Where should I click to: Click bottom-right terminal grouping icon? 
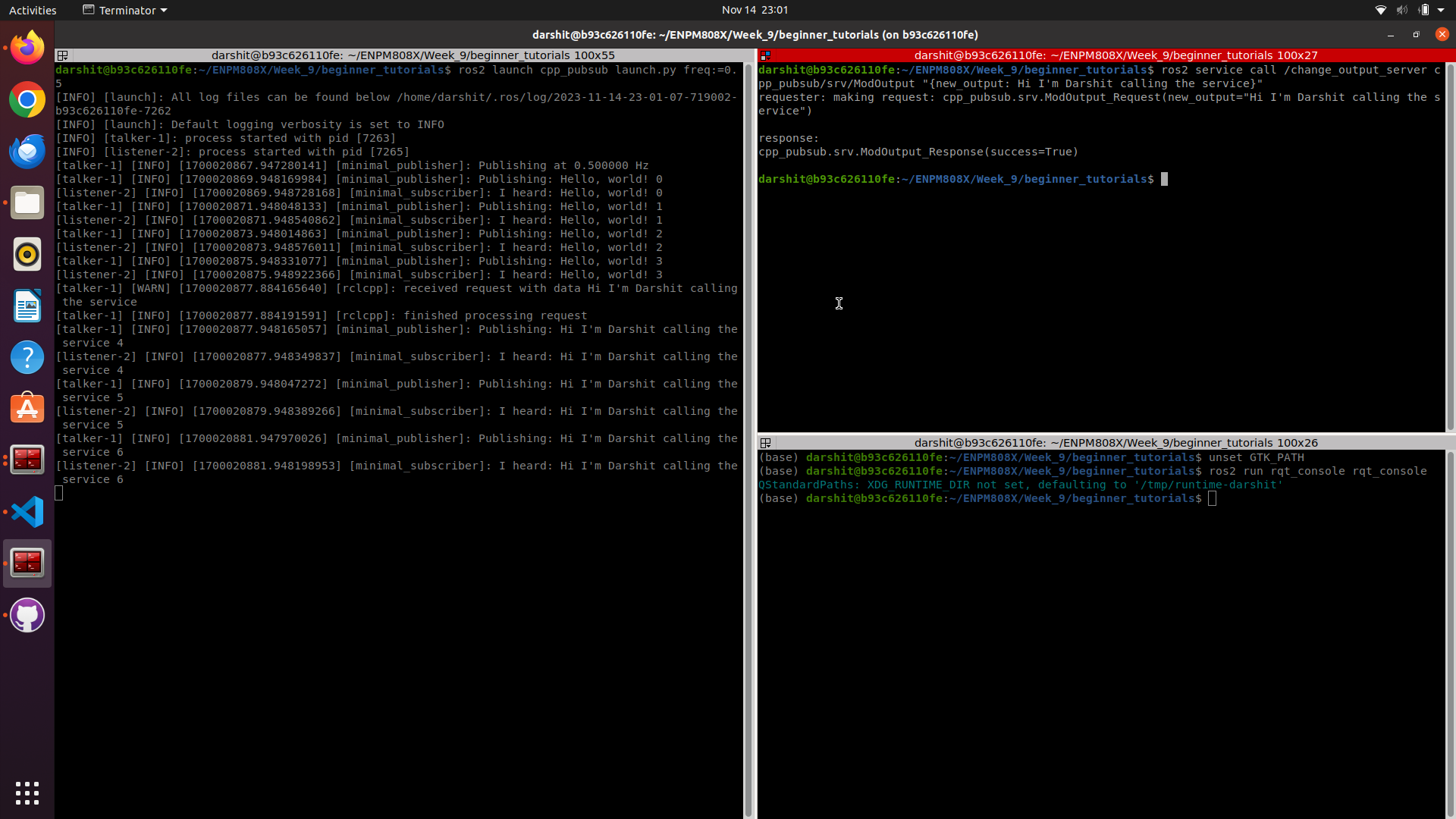(766, 443)
